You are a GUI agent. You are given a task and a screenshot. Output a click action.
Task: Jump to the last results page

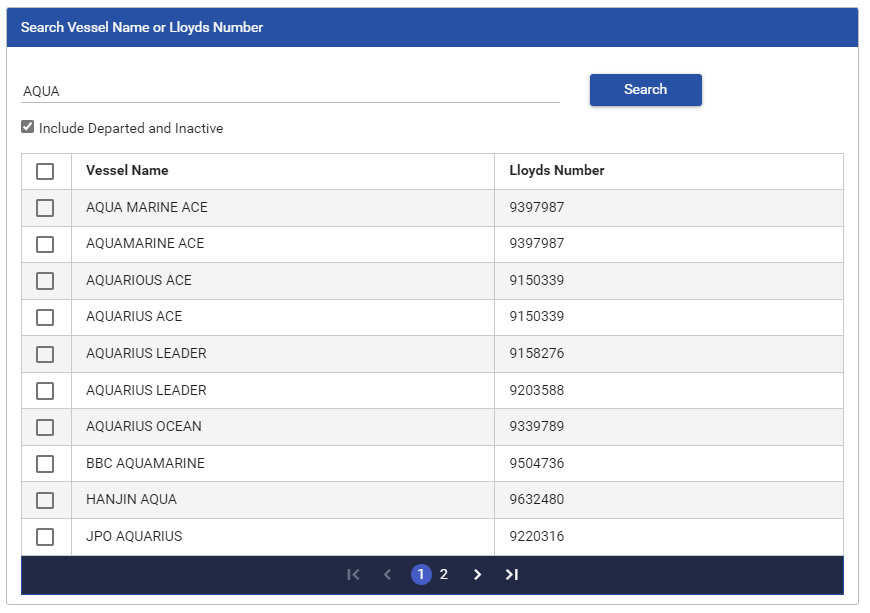point(512,575)
